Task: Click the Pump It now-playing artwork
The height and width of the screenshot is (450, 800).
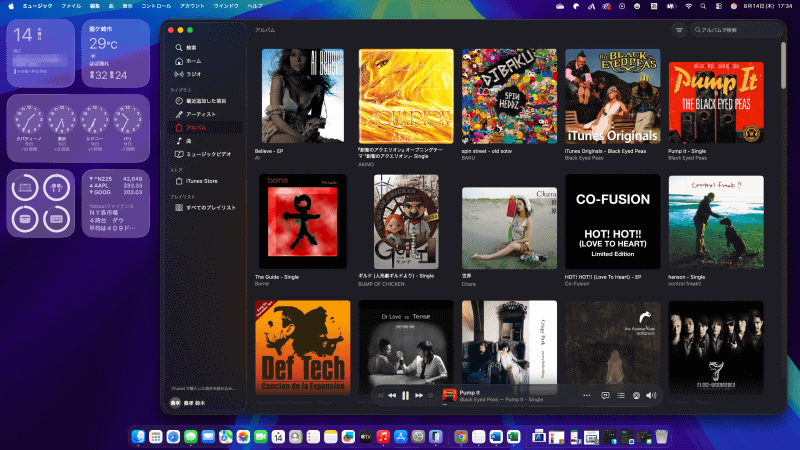Action: (449, 395)
